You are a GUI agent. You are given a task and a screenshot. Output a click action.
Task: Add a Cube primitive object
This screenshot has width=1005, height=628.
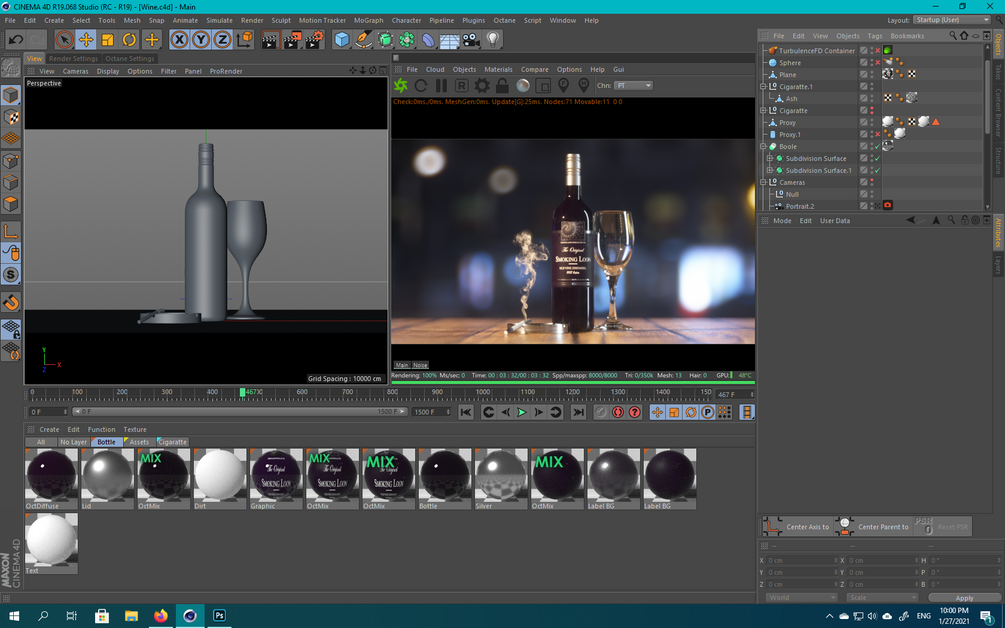(342, 40)
